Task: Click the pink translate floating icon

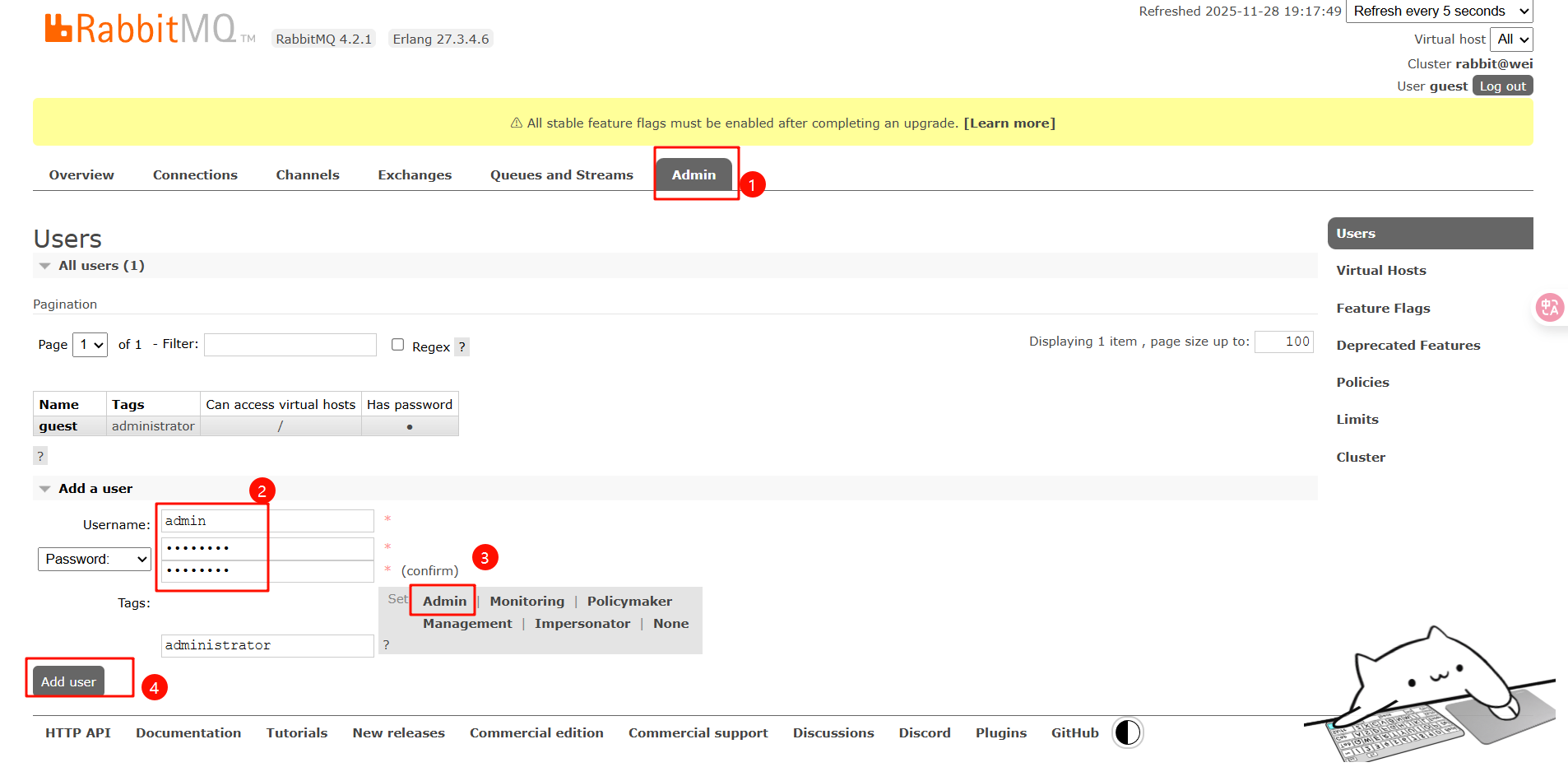Action: (x=1550, y=308)
